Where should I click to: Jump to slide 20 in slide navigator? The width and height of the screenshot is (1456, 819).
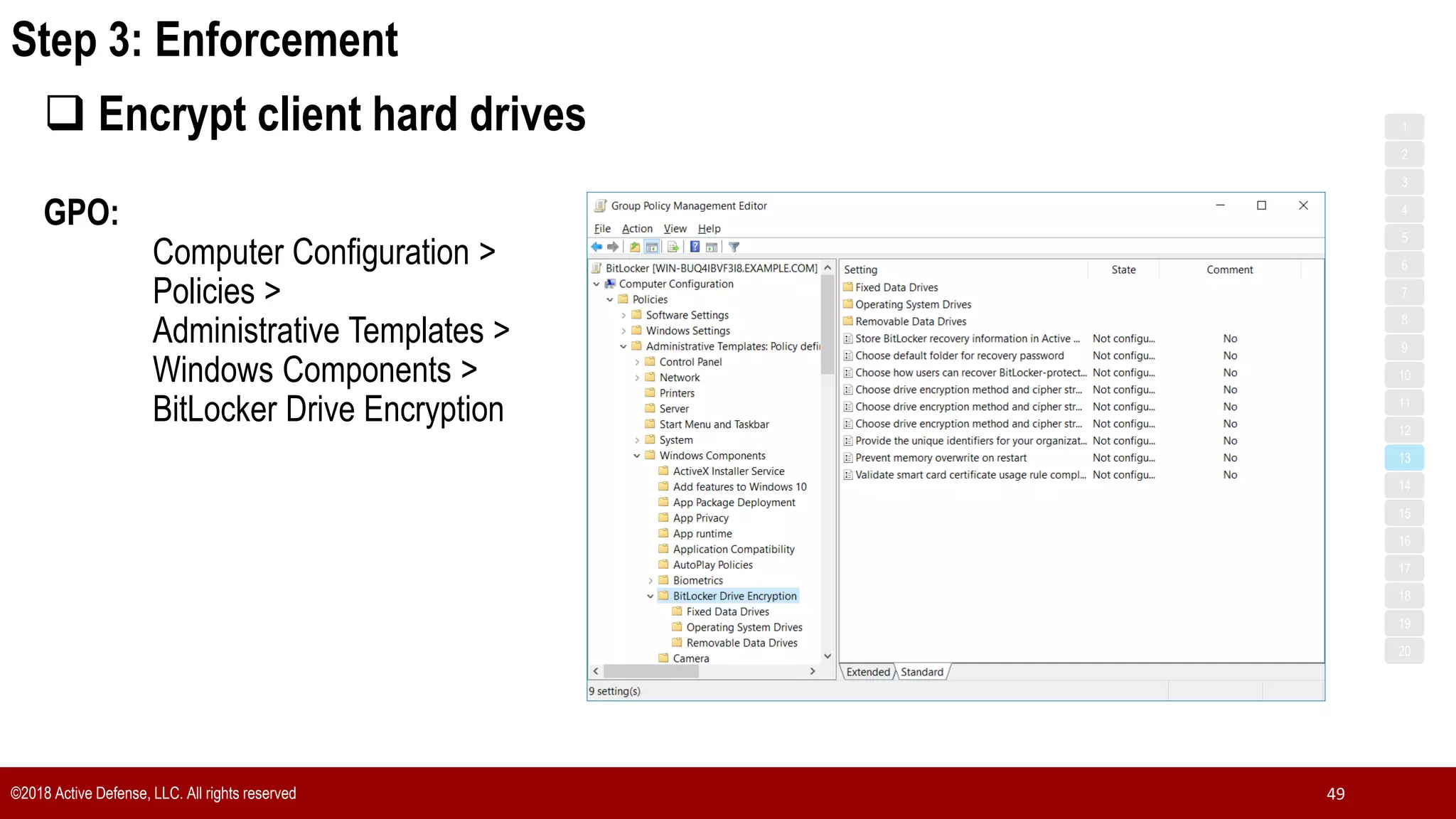[1404, 651]
